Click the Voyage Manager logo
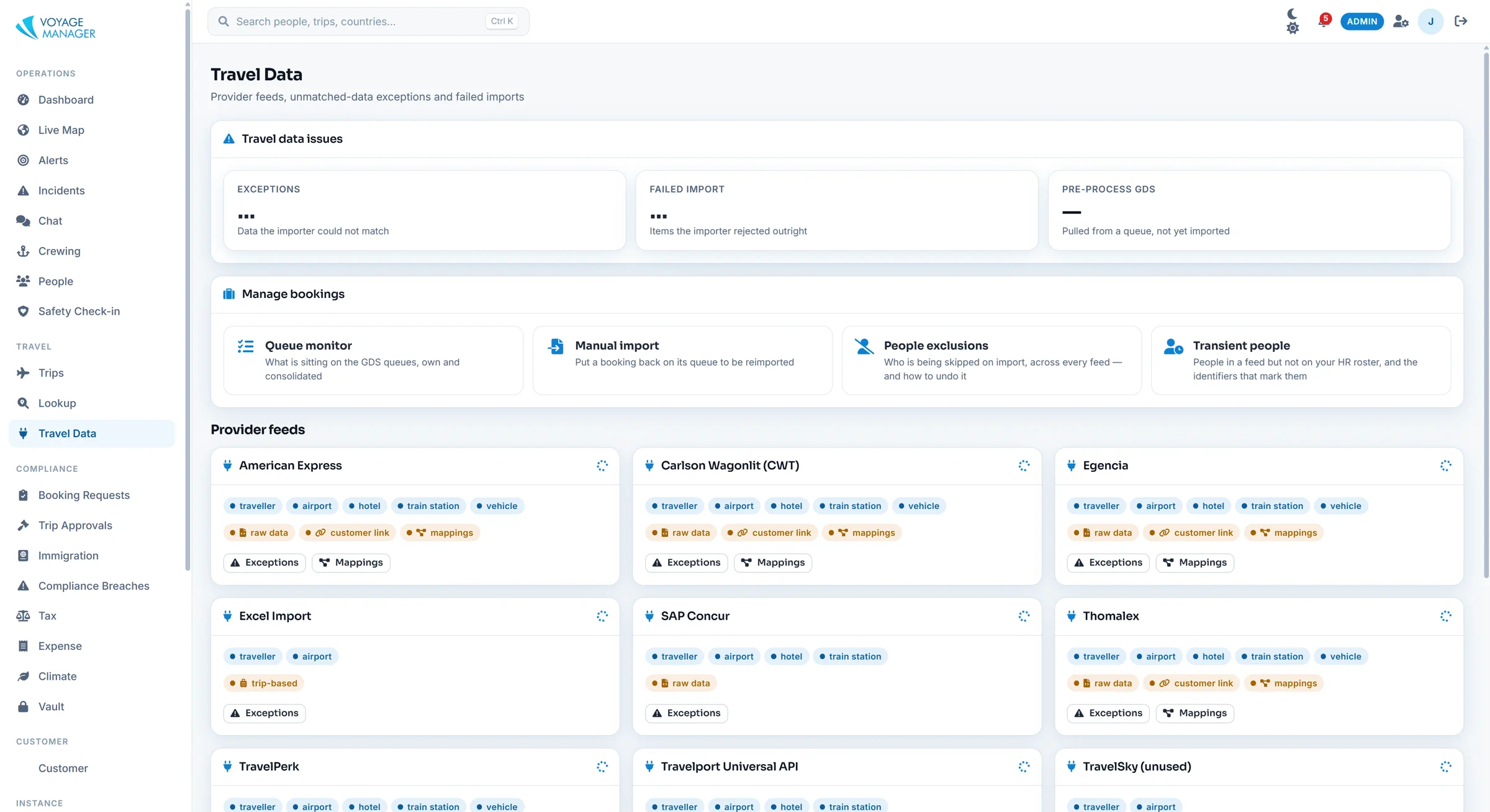The height and width of the screenshot is (812, 1490). click(56, 27)
